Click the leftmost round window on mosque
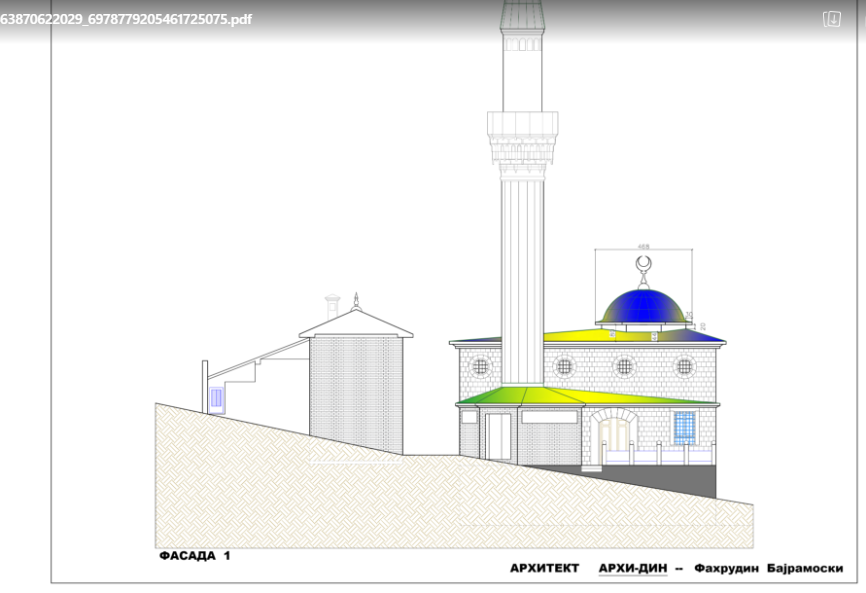Viewport: 866px width, 593px height. click(x=480, y=366)
